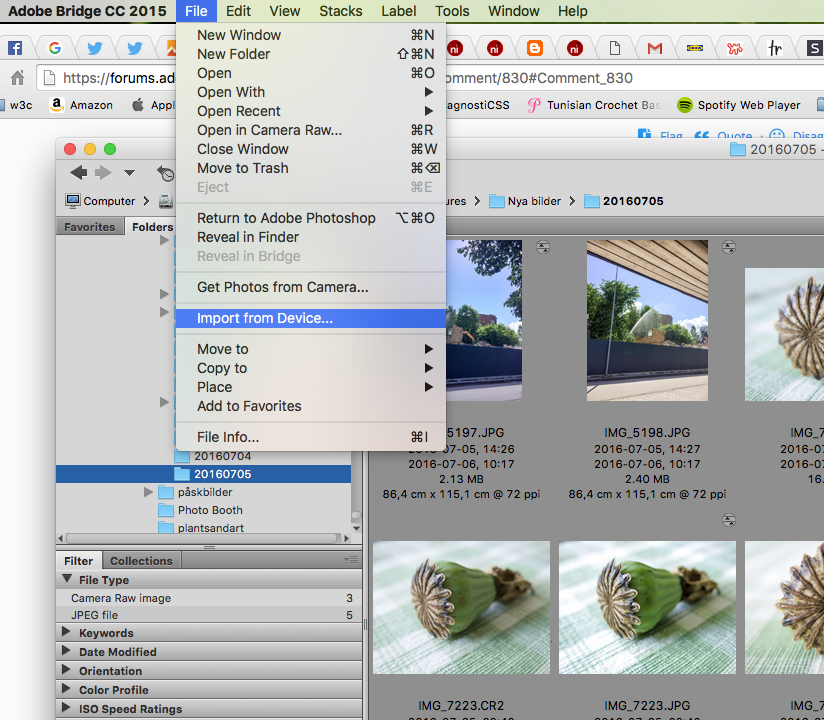Expand the Keywords filter section
This screenshot has width=824, height=720.
tap(67, 633)
